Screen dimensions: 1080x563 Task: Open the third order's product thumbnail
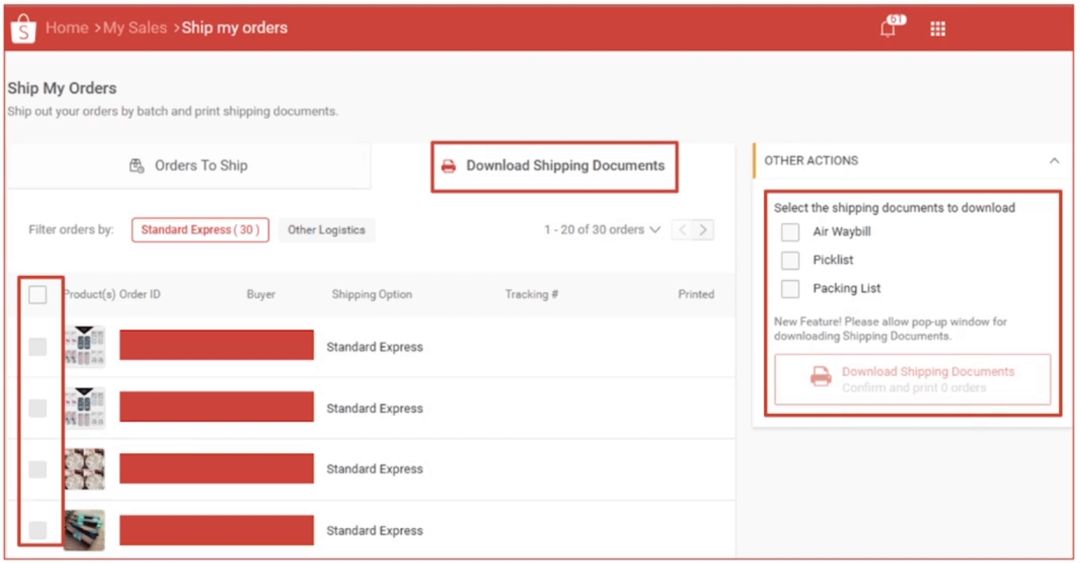pos(84,469)
